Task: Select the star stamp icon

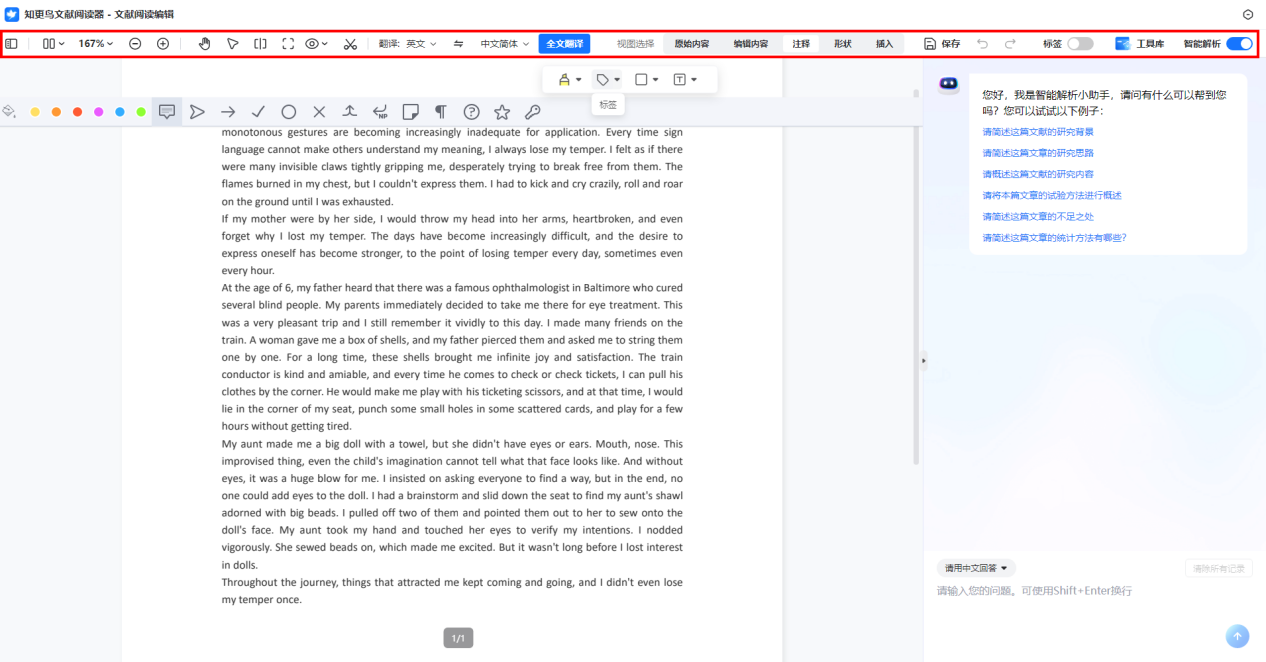Action: click(x=502, y=112)
